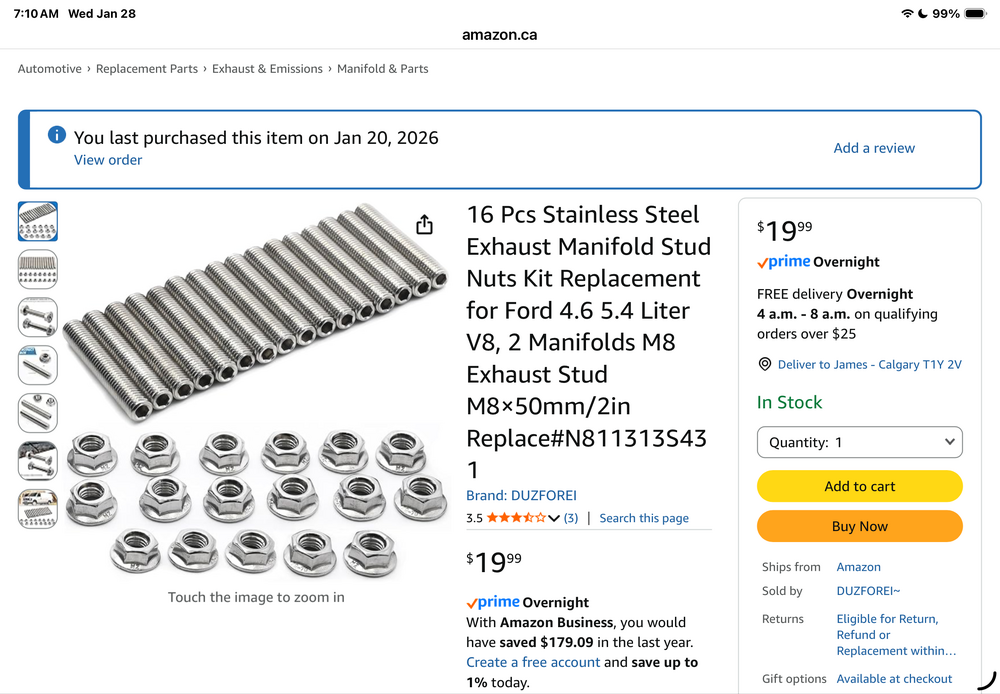Click the info icon in purchase banner

coord(56,136)
